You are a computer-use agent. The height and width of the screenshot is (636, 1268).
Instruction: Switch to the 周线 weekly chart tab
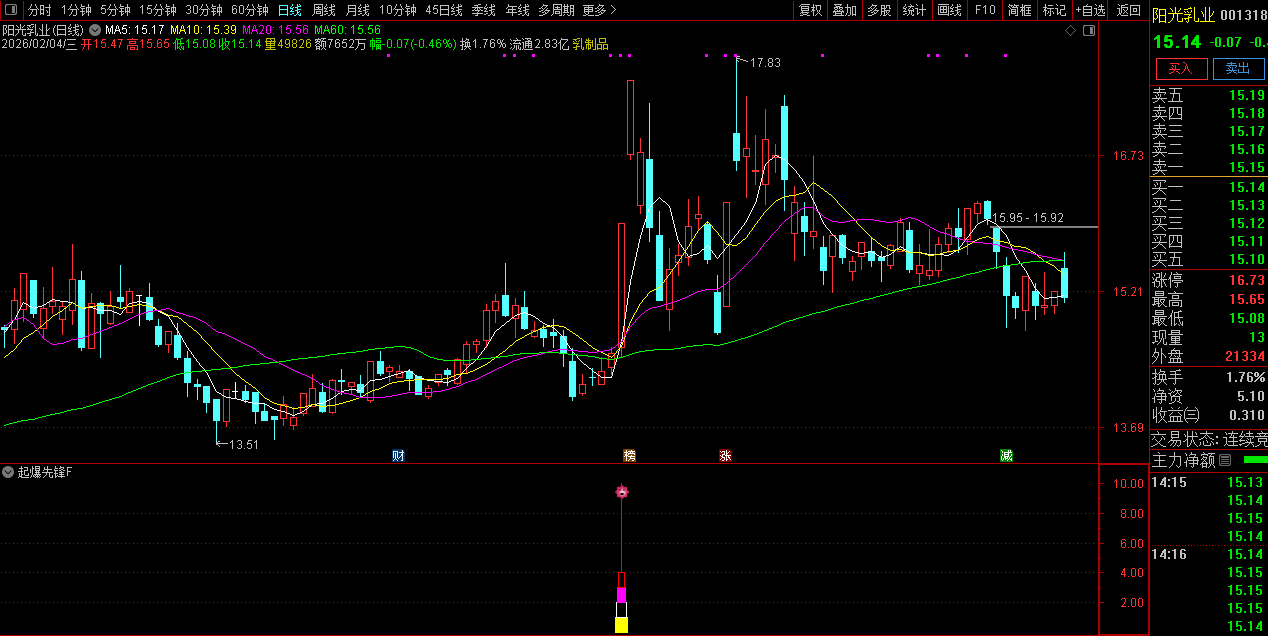(x=324, y=10)
